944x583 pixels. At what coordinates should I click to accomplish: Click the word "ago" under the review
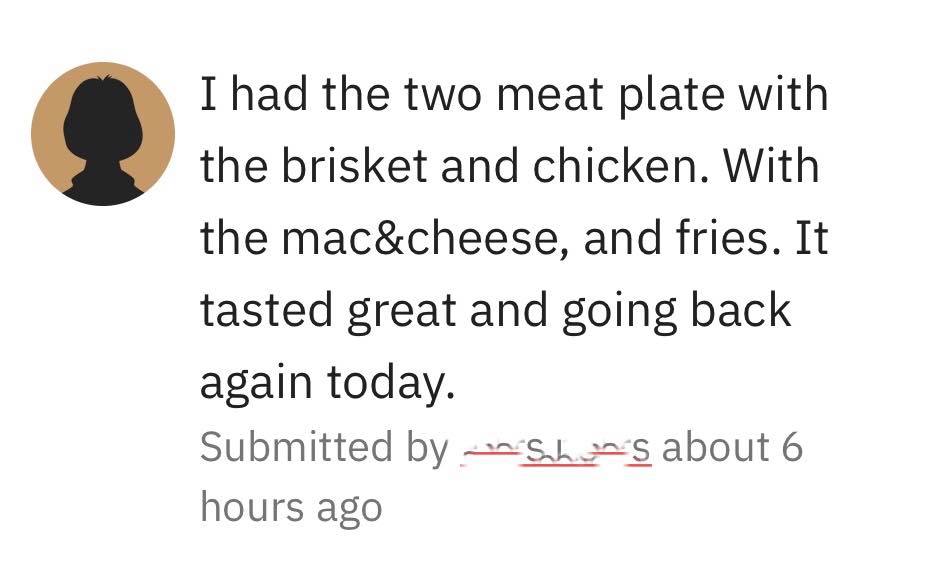pyautogui.click(x=350, y=509)
